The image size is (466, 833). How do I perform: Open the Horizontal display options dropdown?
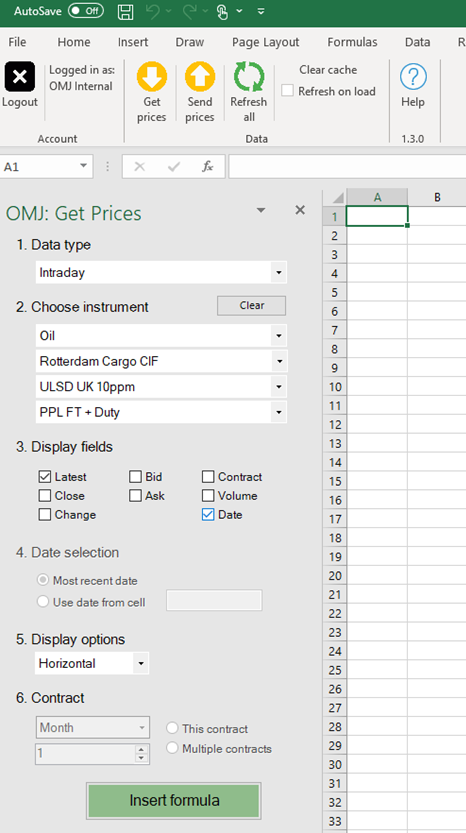(x=141, y=664)
